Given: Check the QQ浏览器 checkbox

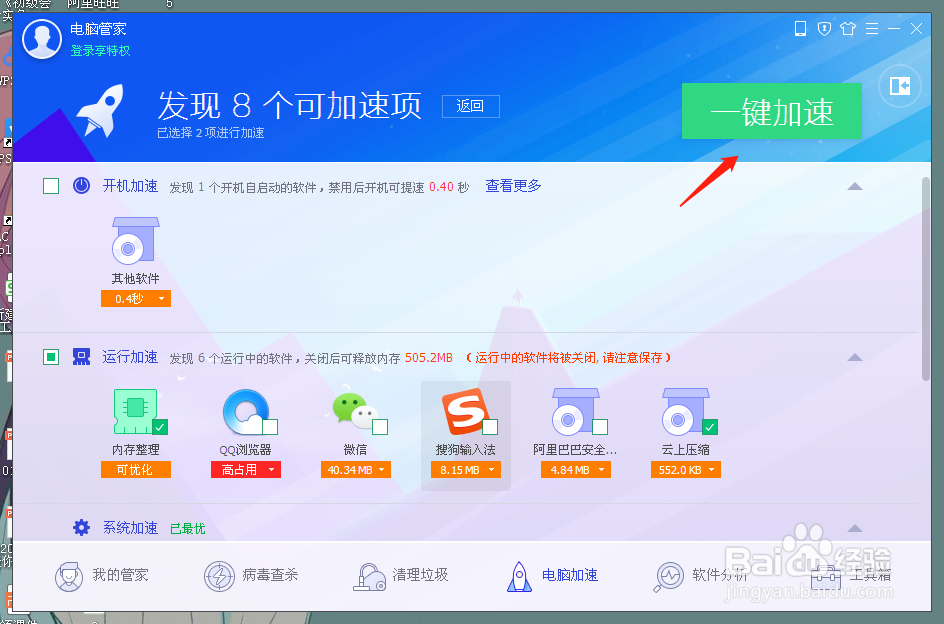Looking at the screenshot, I should click(270, 427).
